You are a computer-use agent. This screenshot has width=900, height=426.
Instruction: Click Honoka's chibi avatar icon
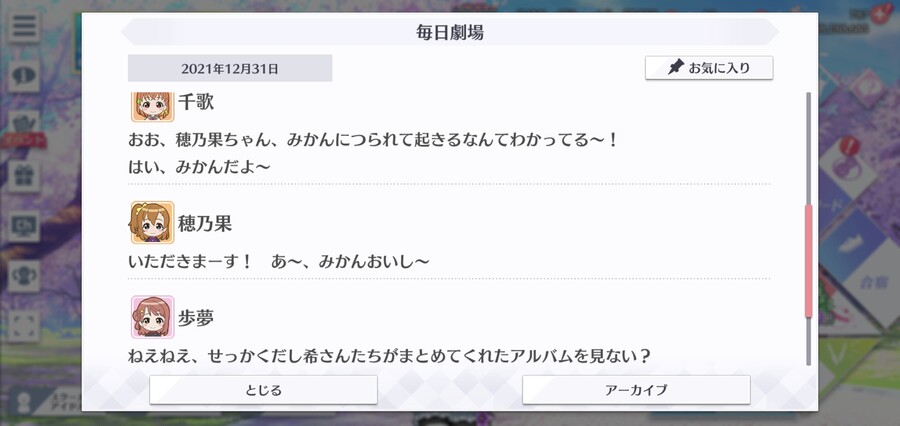(x=152, y=223)
